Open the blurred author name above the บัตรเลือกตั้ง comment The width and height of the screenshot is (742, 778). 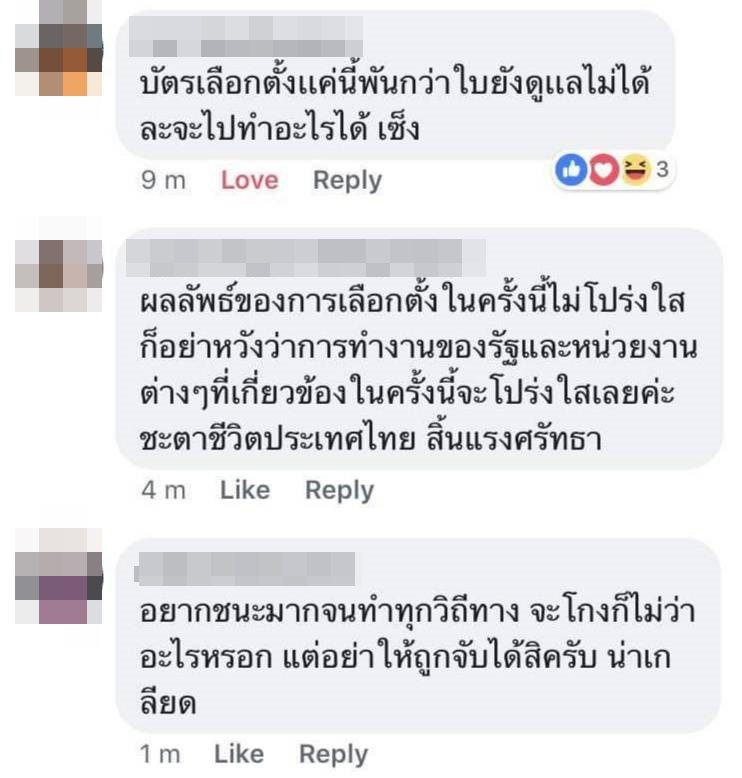point(246,36)
